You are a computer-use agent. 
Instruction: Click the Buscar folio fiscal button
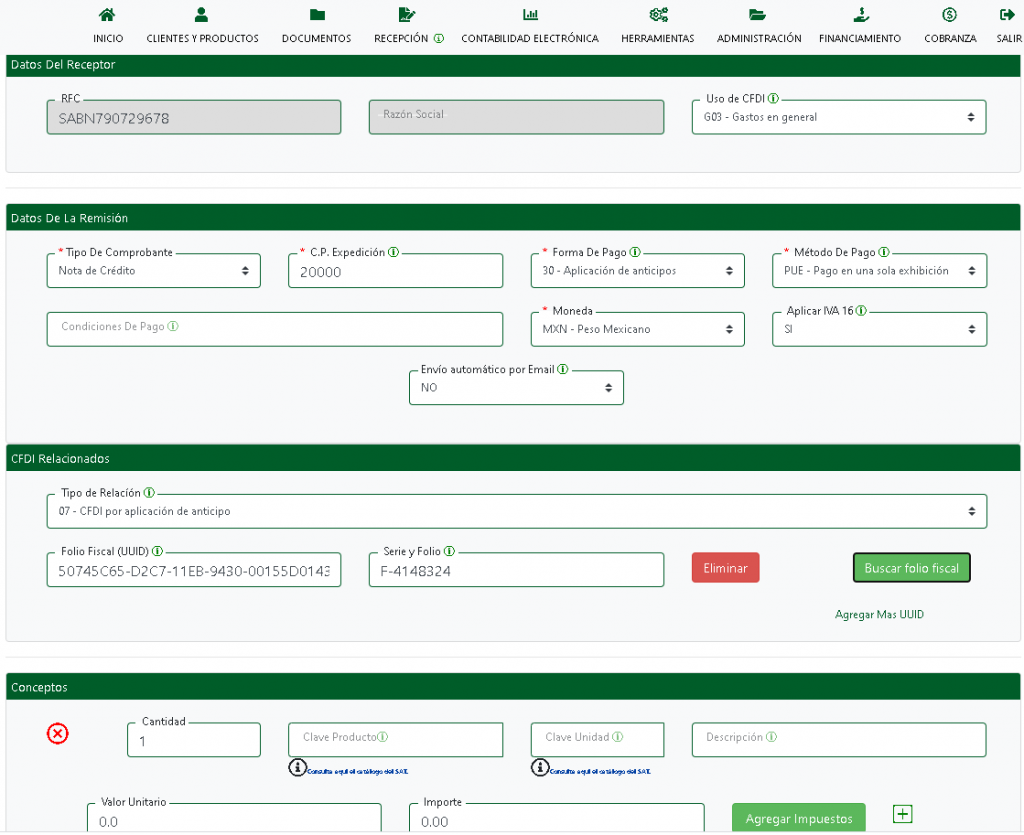point(911,568)
